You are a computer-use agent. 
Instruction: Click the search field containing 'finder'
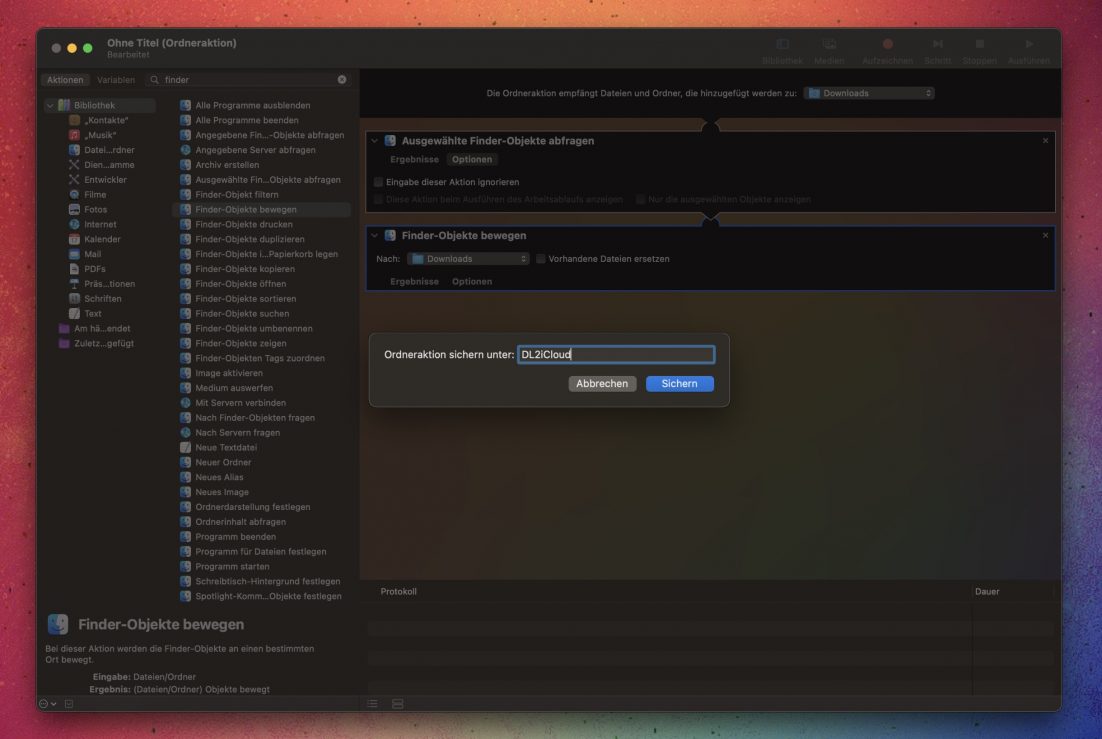pyautogui.click(x=248, y=79)
